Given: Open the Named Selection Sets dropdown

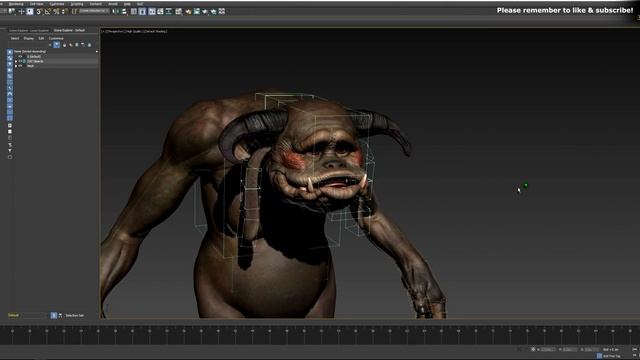Looking at the screenshot, I should click(94, 11).
